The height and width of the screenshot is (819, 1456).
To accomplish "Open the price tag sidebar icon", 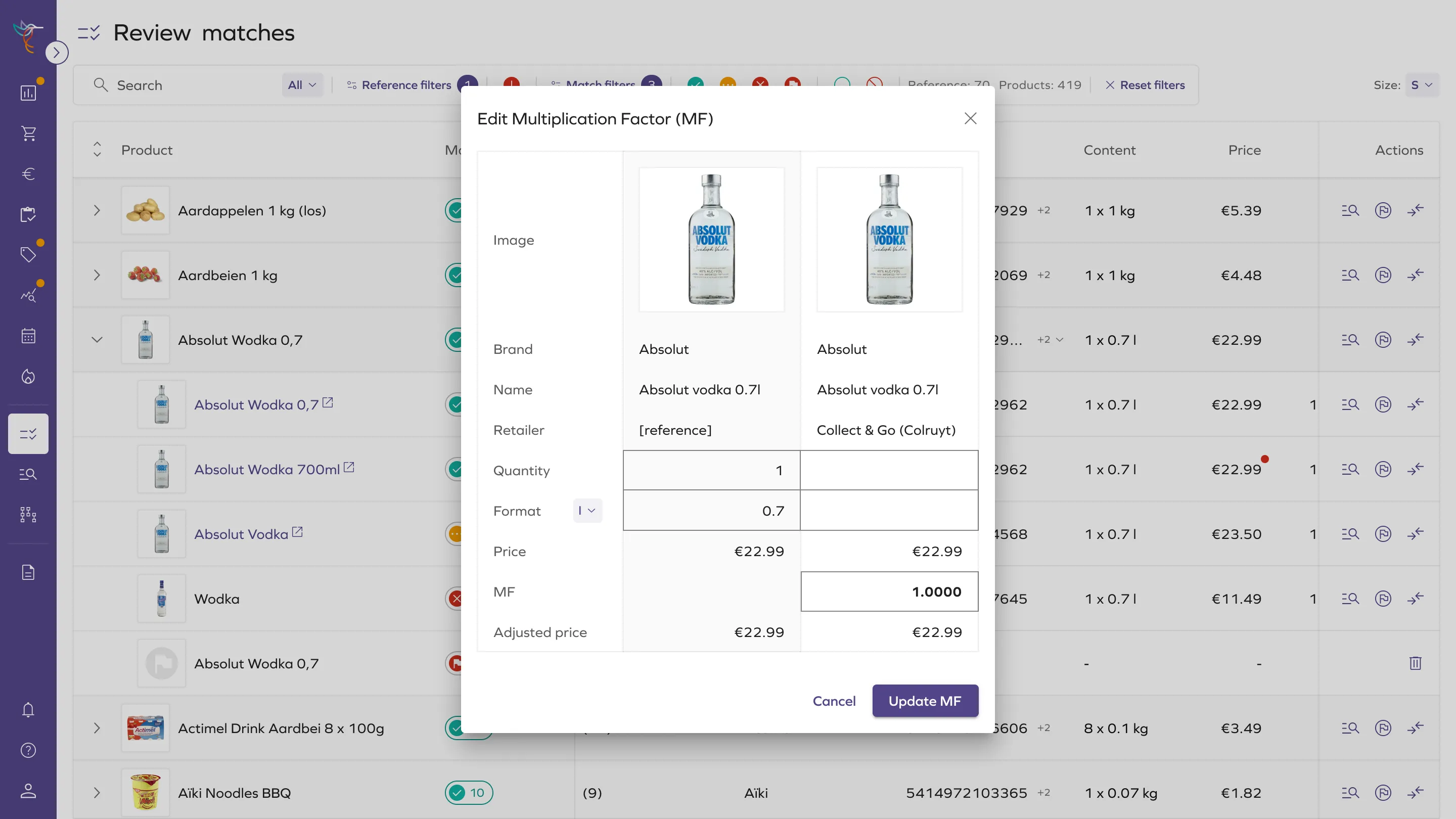I will pos(28,254).
